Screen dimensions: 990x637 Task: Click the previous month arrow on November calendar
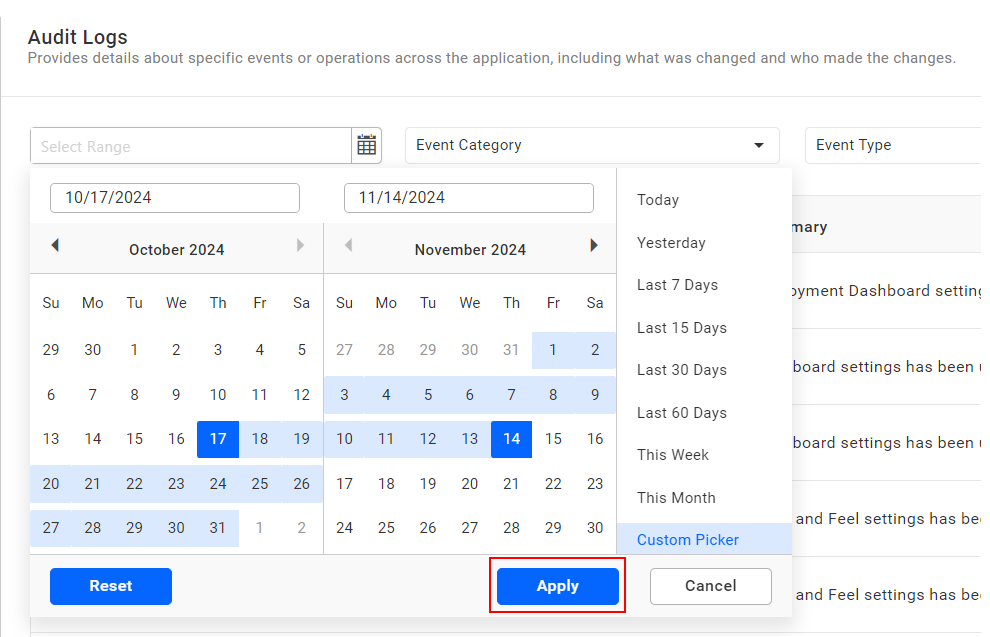tap(347, 246)
